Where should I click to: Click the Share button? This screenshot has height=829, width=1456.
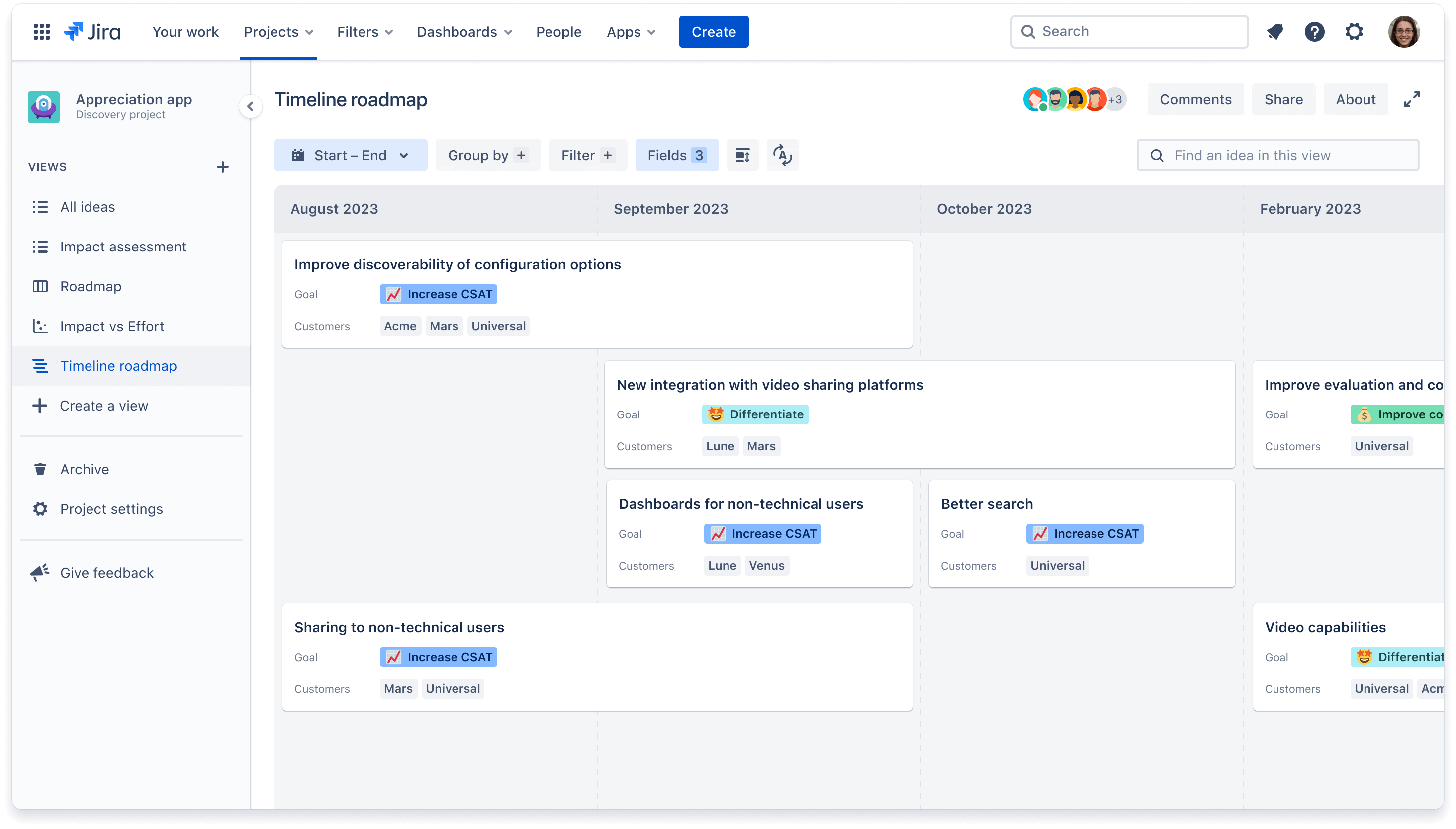(1283, 99)
